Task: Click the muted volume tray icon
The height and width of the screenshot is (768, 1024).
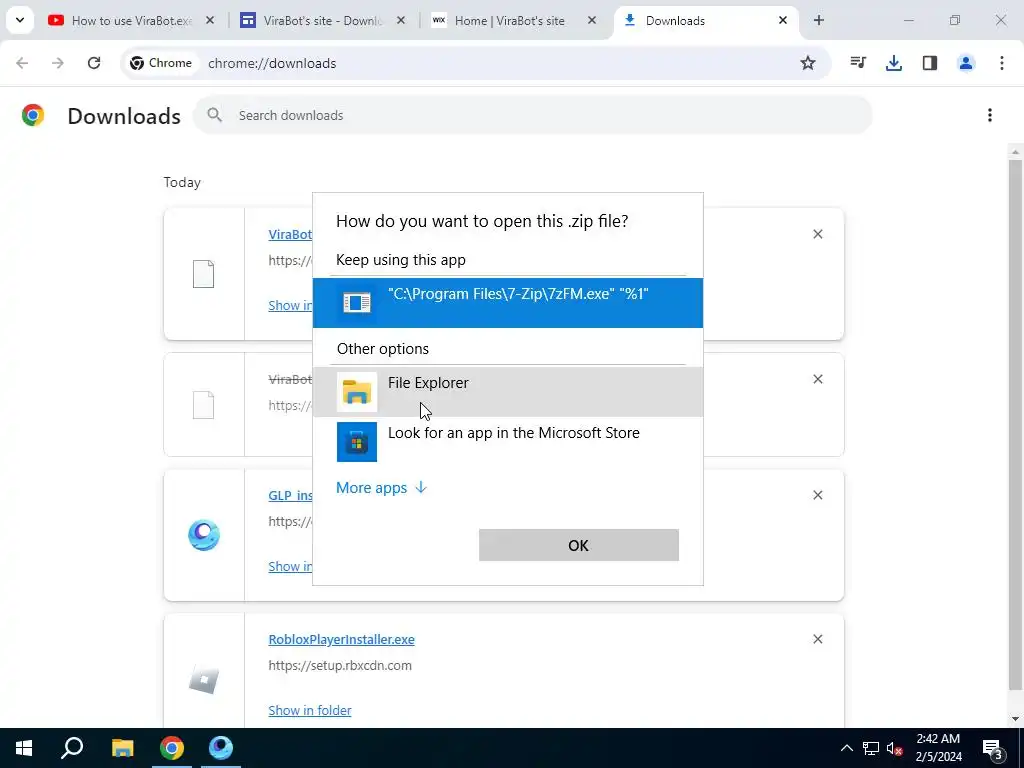Action: [x=894, y=748]
